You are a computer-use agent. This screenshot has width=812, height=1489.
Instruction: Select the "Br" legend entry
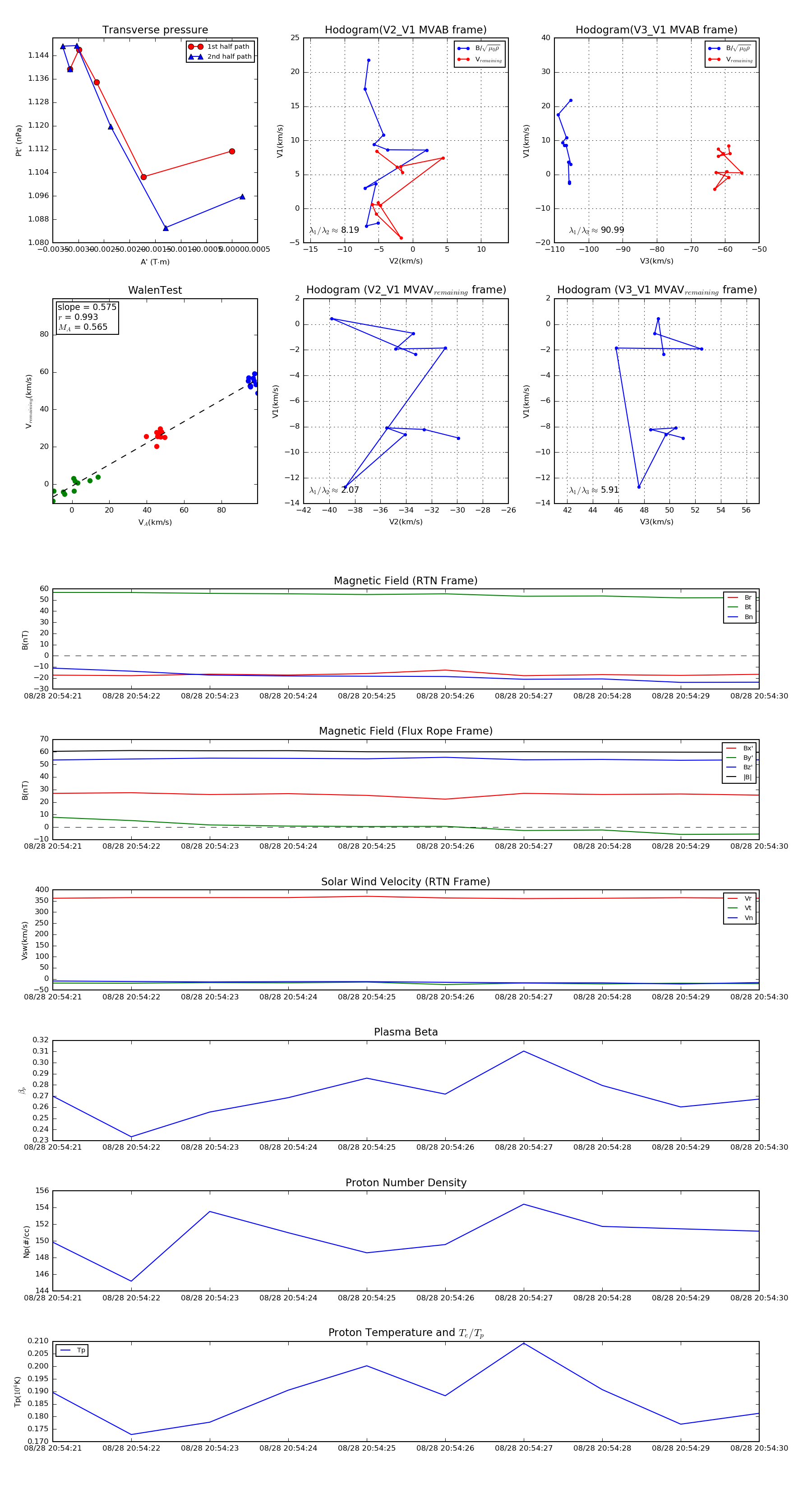click(740, 598)
